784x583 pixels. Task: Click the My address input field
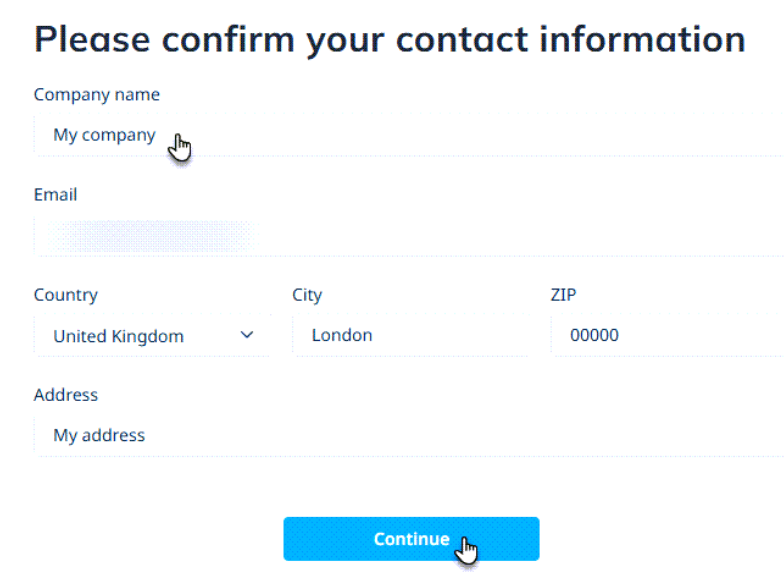tap(408, 435)
